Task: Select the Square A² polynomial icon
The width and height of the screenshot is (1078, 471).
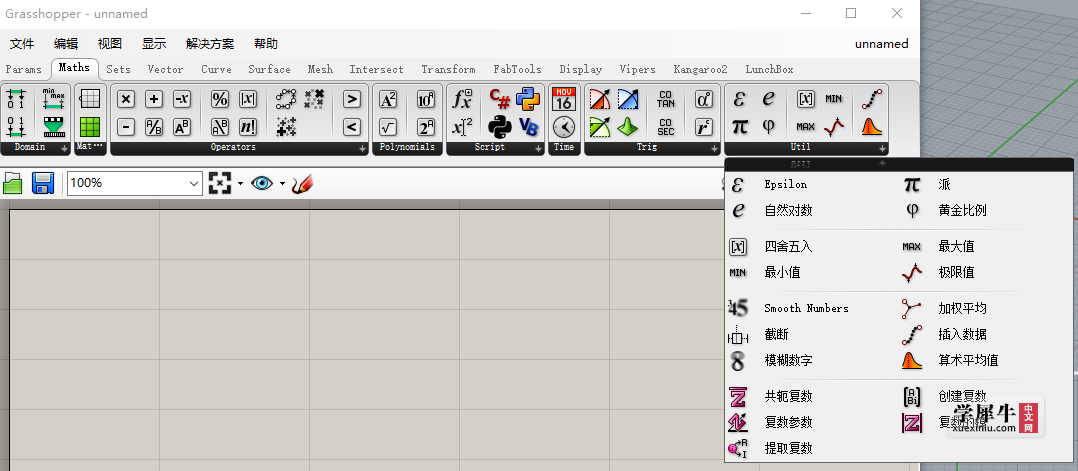Action: point(388,99)
